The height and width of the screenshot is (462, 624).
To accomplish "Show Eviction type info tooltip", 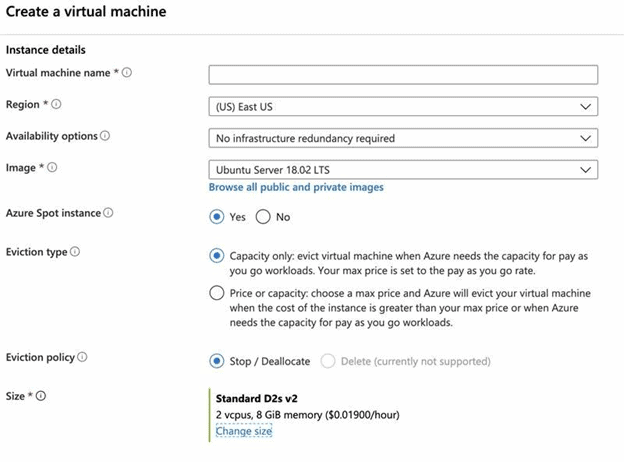I will [x=75, y=251].
